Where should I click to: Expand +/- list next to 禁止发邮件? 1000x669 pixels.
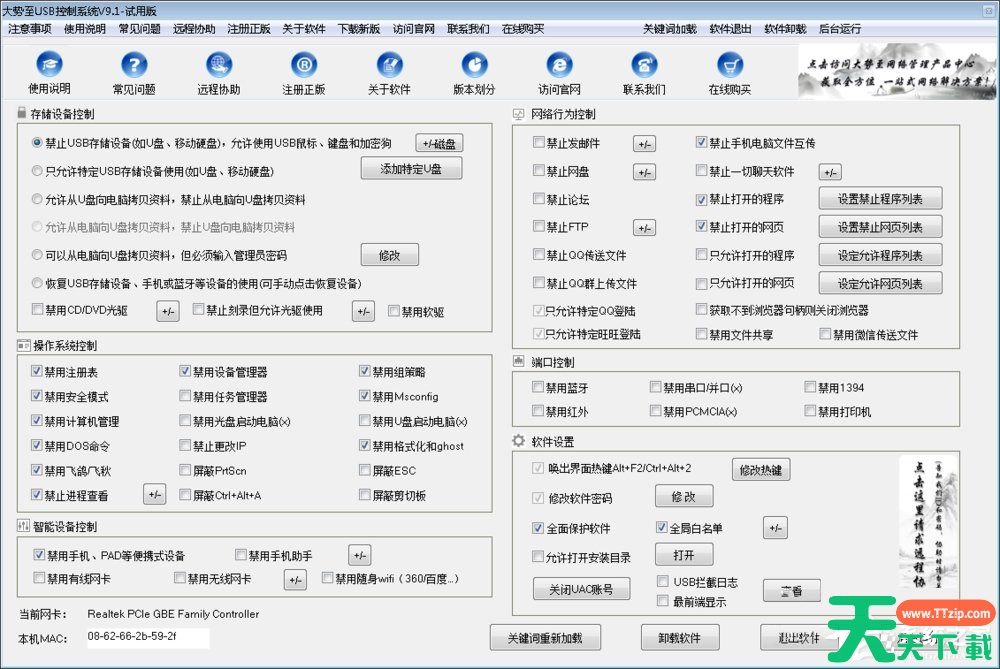pyautogui.click(x=644, y=144)
